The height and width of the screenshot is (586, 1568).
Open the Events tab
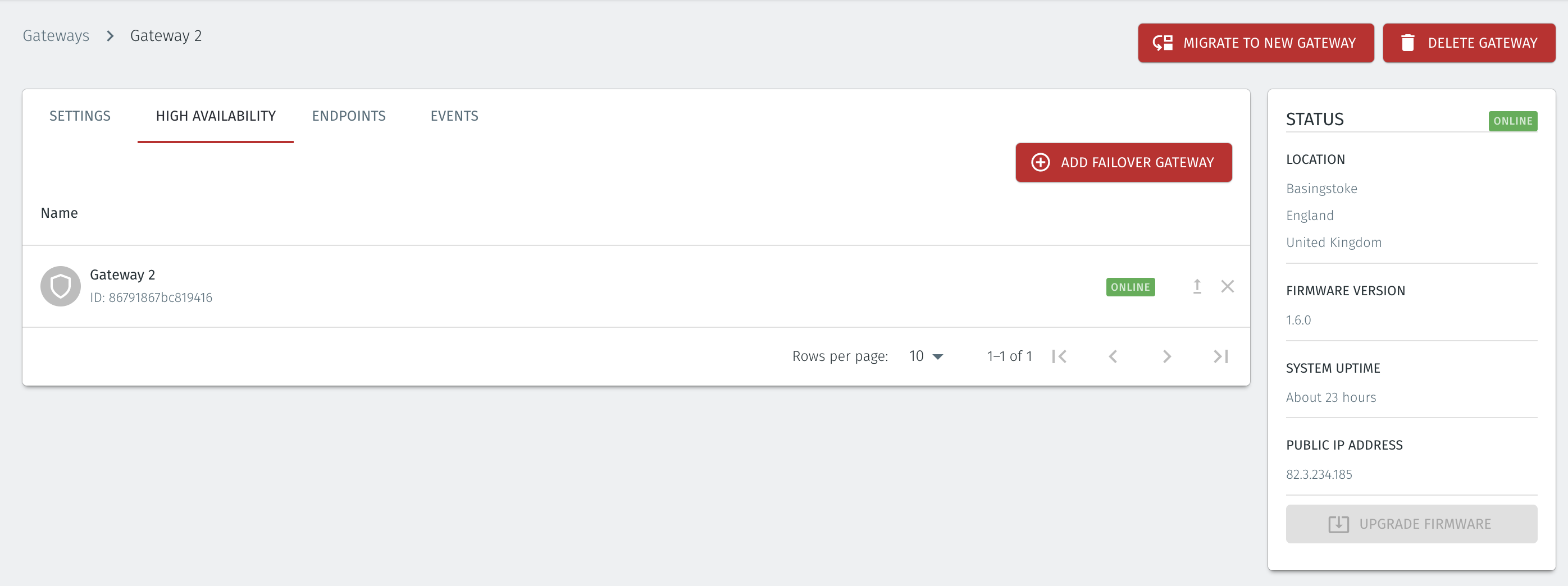click(x=454, y=116)
